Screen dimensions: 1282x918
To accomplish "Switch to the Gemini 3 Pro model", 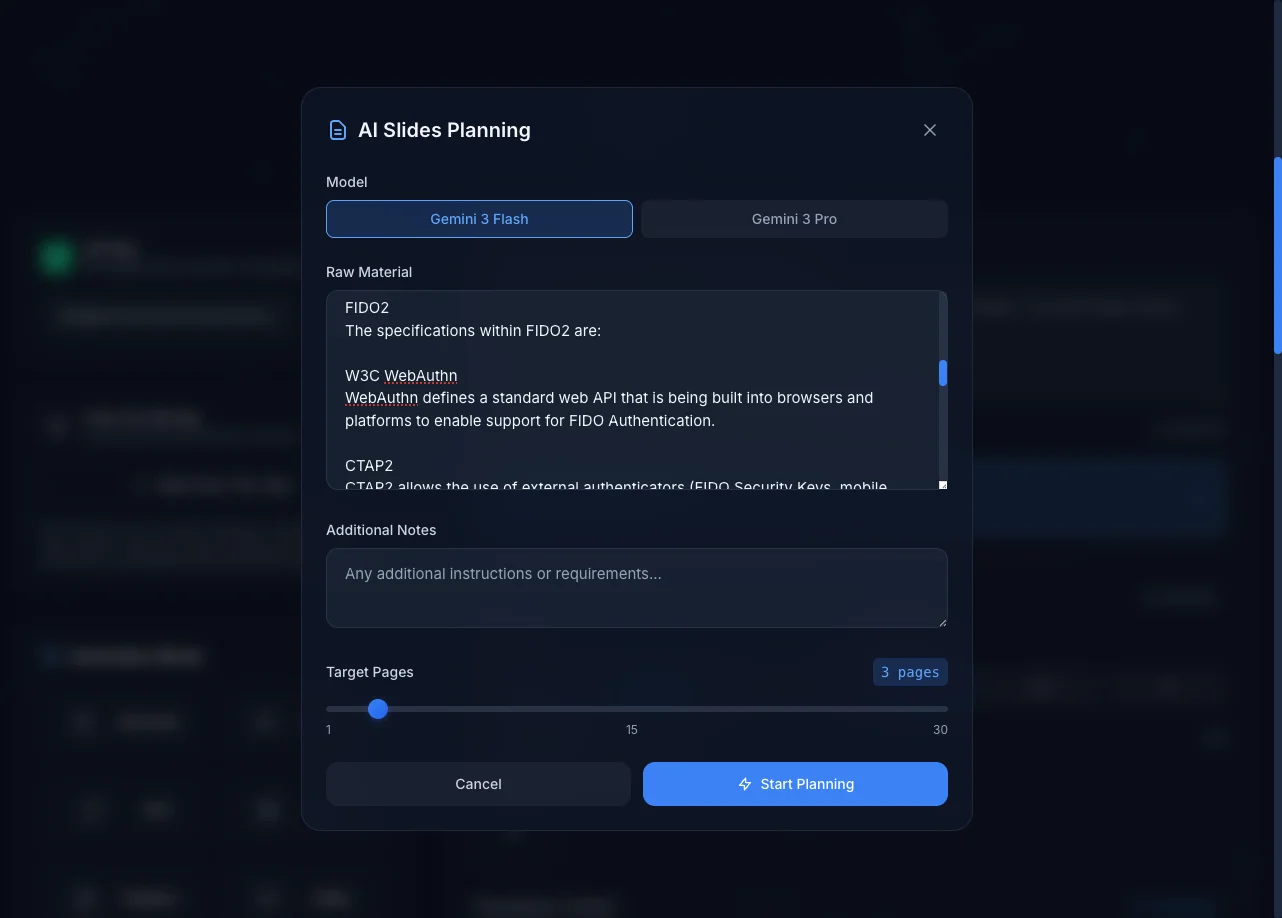I will (794, 218).
